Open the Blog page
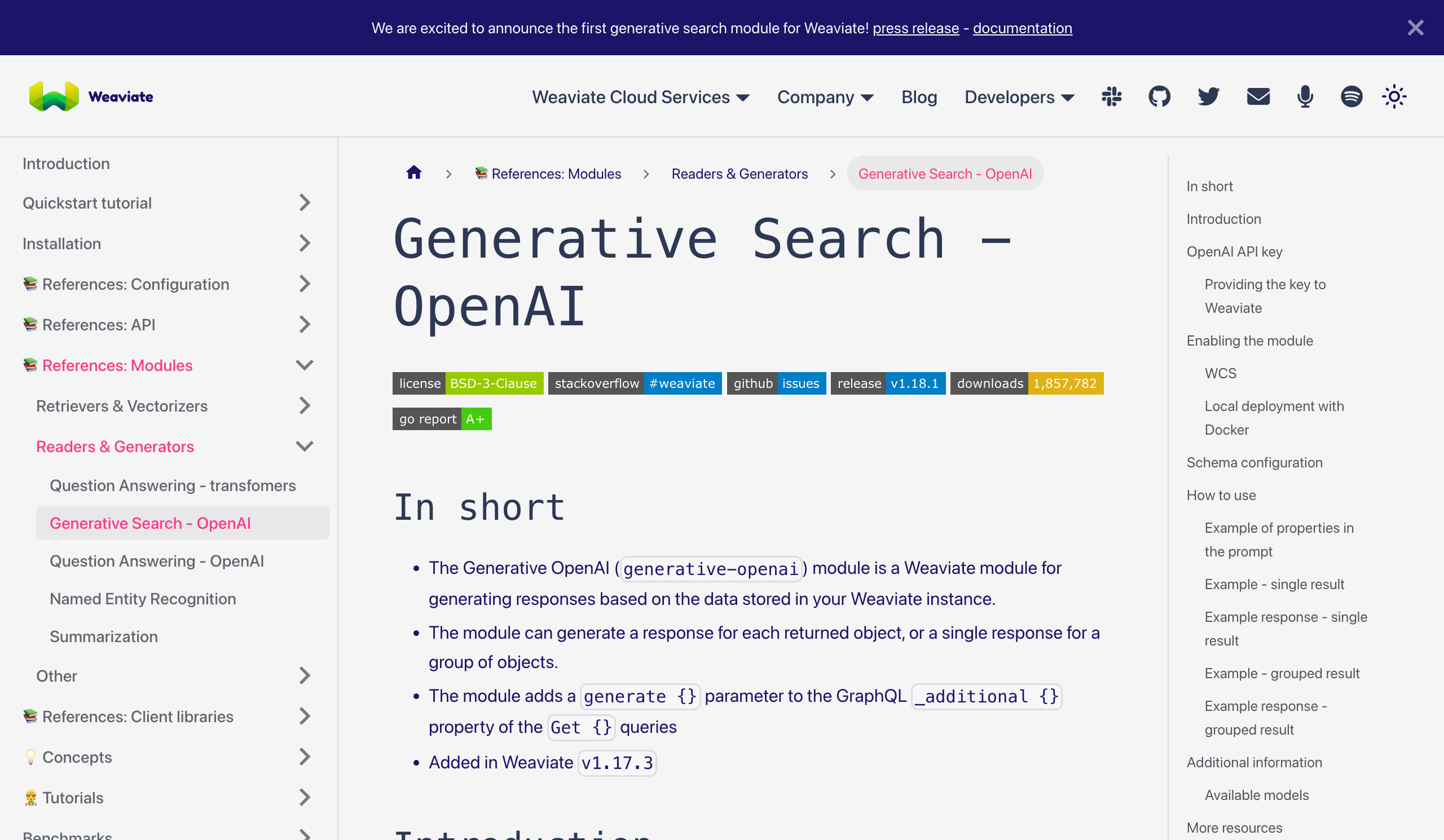 [x=919, y=98]
